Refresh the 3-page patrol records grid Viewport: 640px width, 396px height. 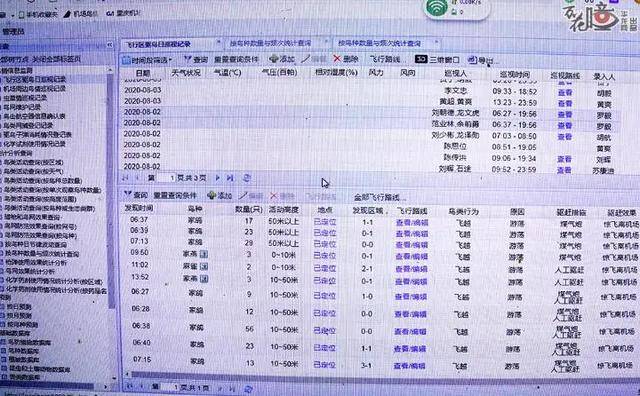pos(247,178)
